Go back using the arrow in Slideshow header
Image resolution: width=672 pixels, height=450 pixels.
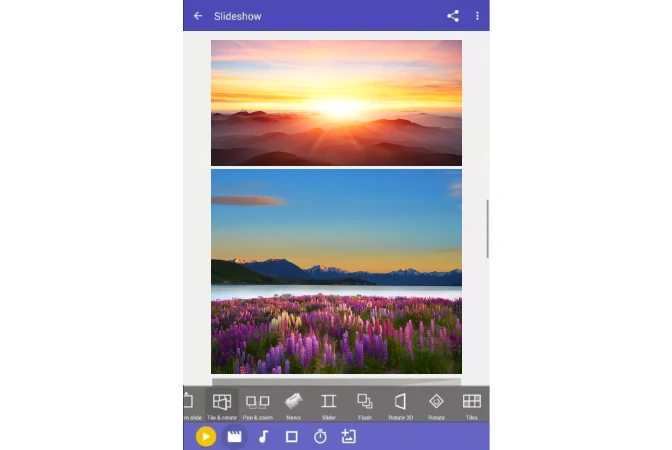pos(198,16)
